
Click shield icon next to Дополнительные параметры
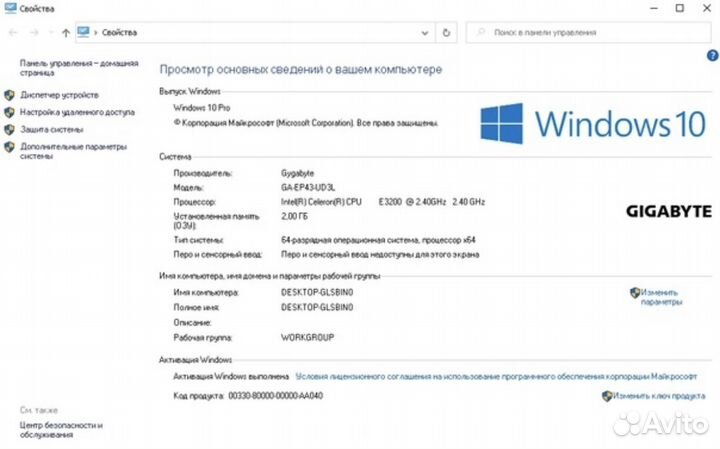pyautogui.click(x=9, y=147)
